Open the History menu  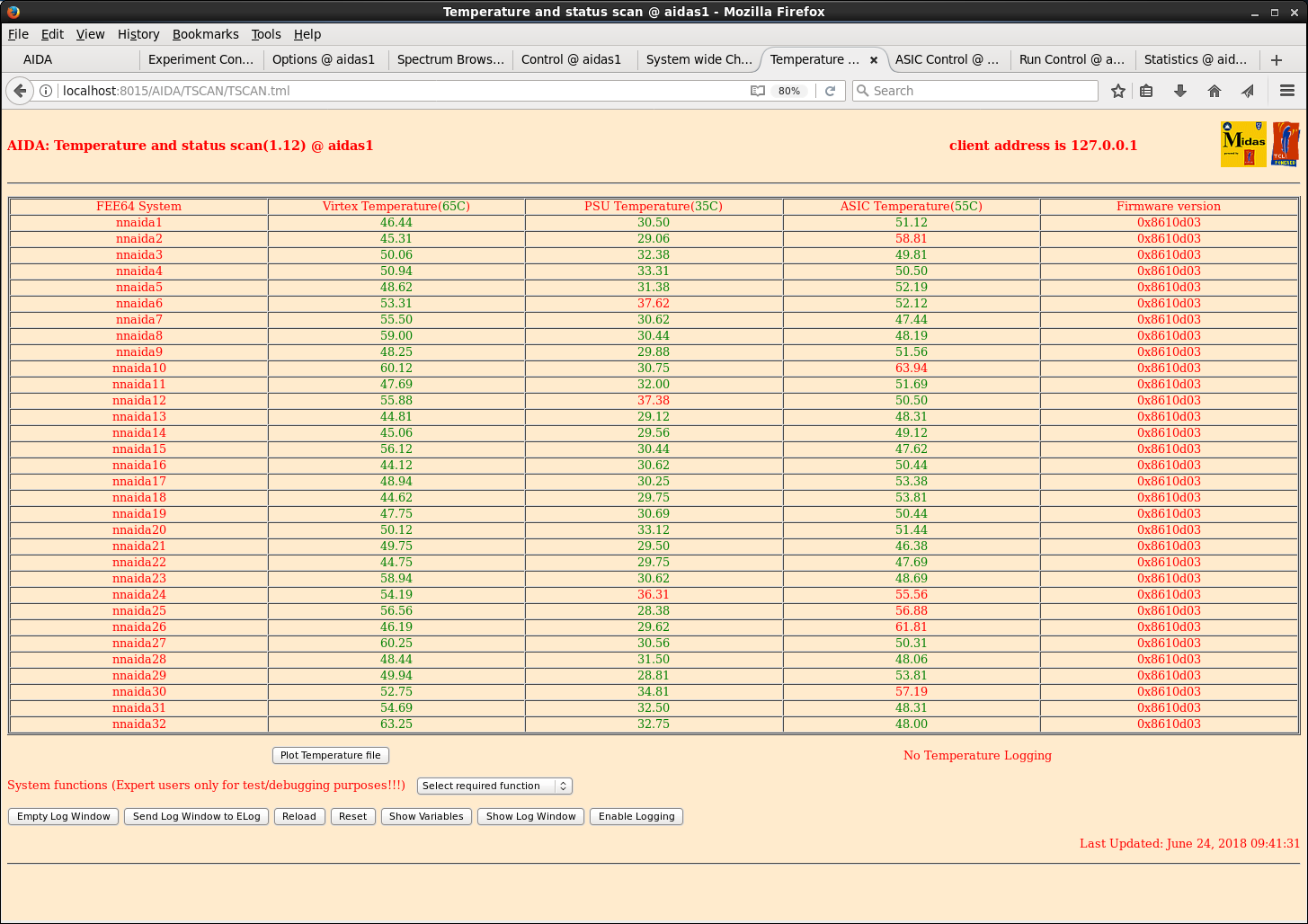[138, 34]
